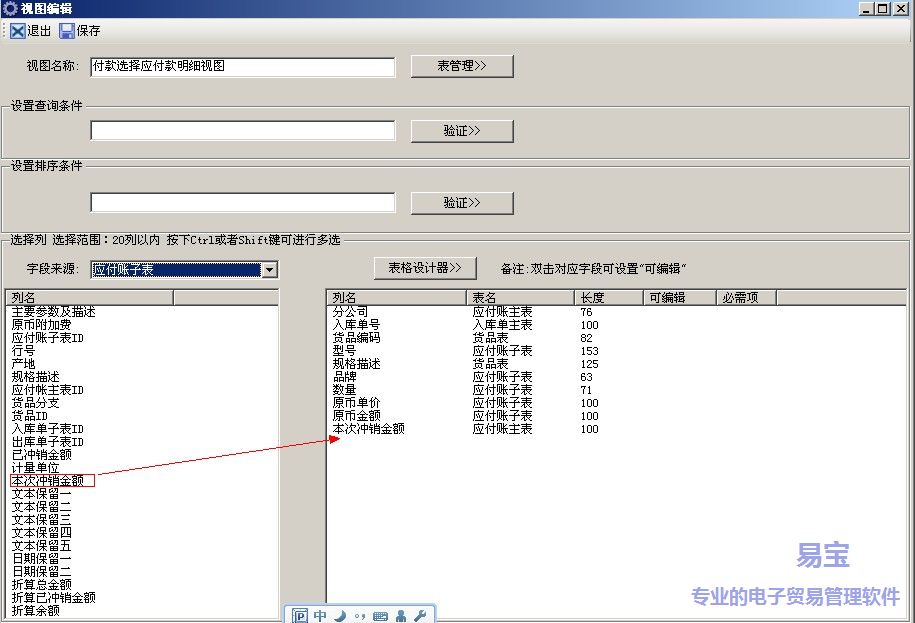Select the 货品编码 row in right table
Screen dimensions: 915x623
click(x=356, y=338)
